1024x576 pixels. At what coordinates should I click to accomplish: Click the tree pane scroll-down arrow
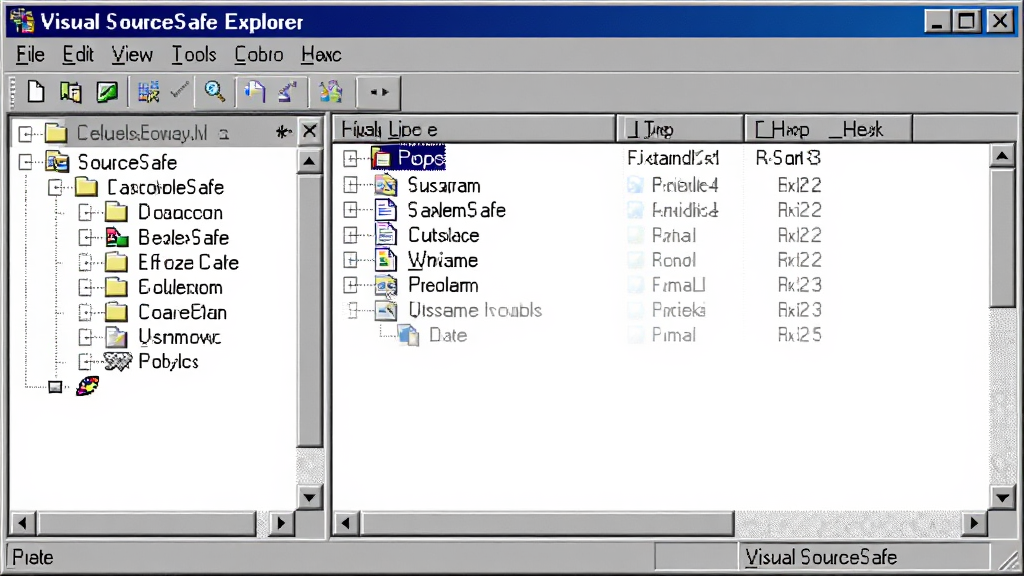tap(310, 498)
